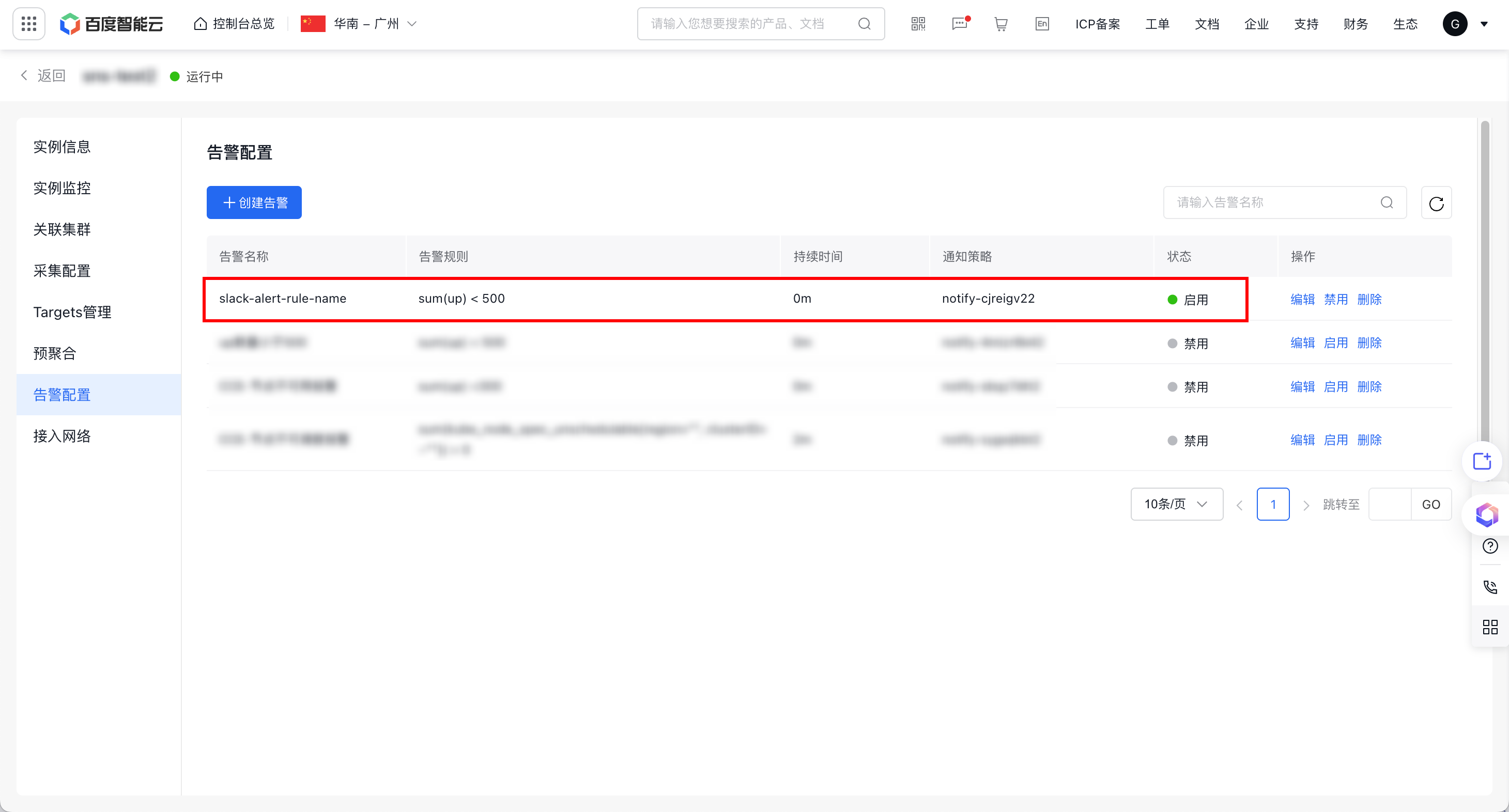Switch language with the En icon
The width and height of the screenshot is (1509, 812).
coord(1041,24)
